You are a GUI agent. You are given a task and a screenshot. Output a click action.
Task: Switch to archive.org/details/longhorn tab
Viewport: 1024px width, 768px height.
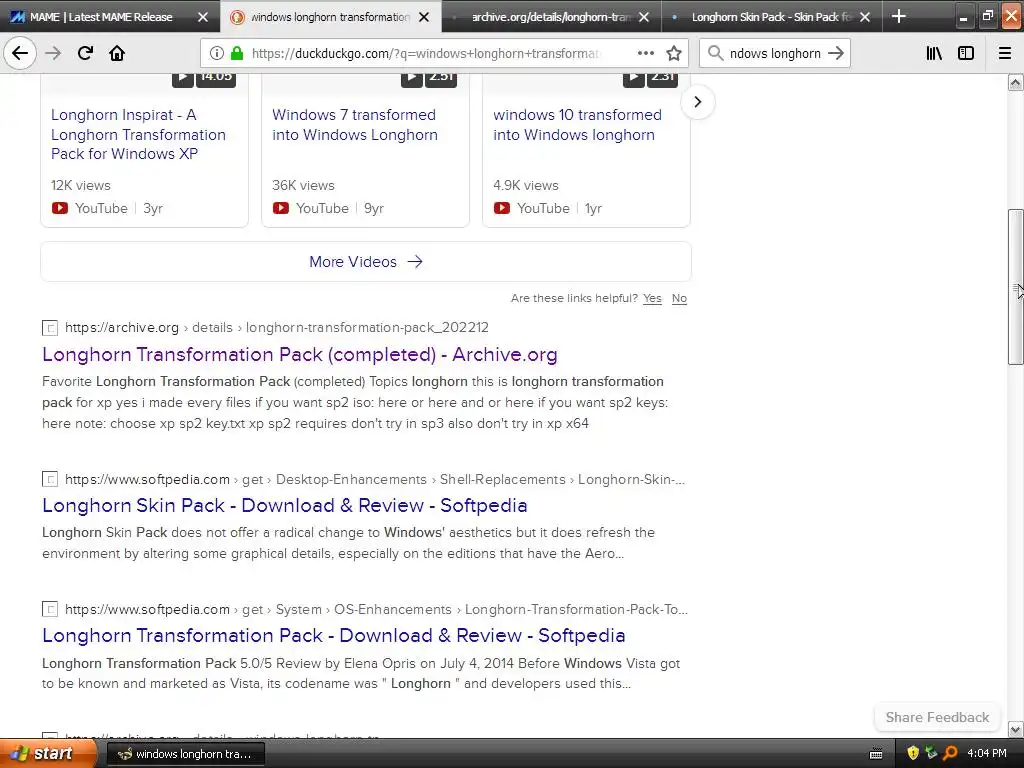pos(552,17)
